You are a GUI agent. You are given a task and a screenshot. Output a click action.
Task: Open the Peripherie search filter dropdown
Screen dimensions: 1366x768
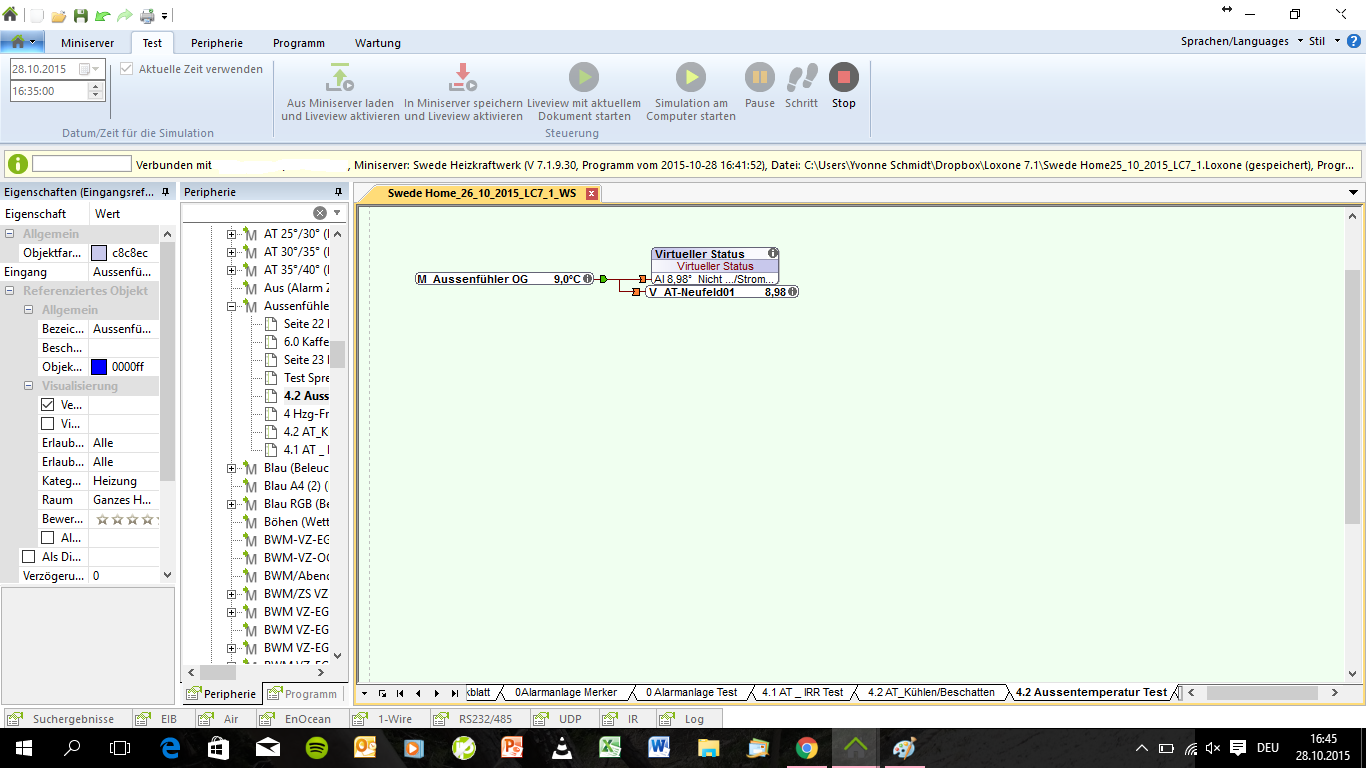(337, 213)
